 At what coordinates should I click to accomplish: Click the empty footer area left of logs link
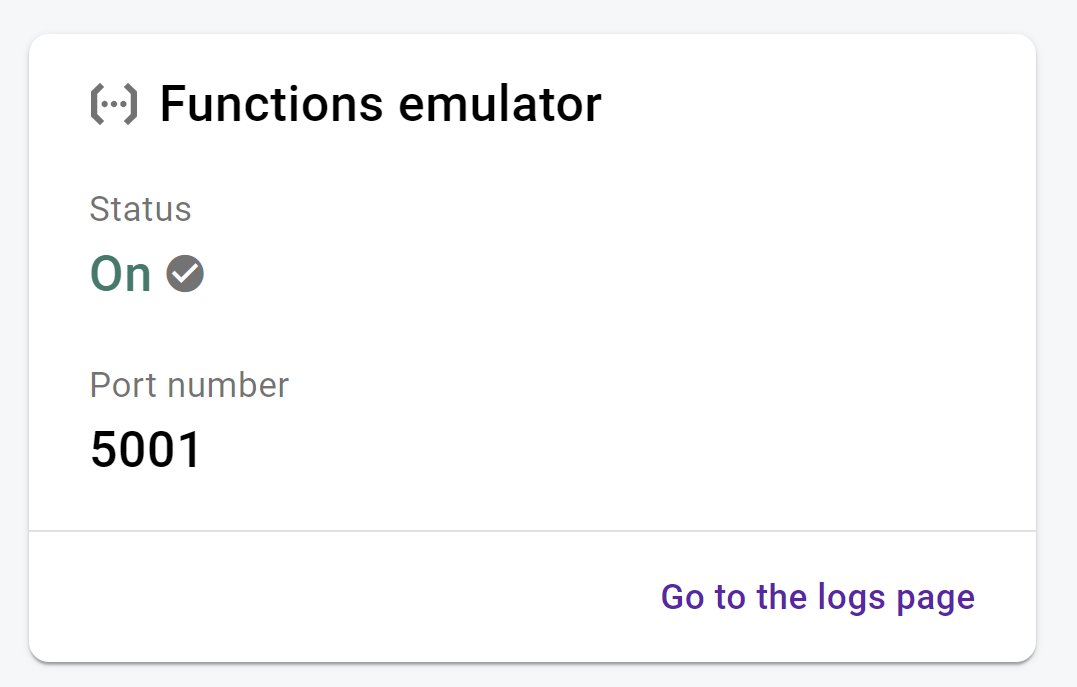(x=343, y=596)
